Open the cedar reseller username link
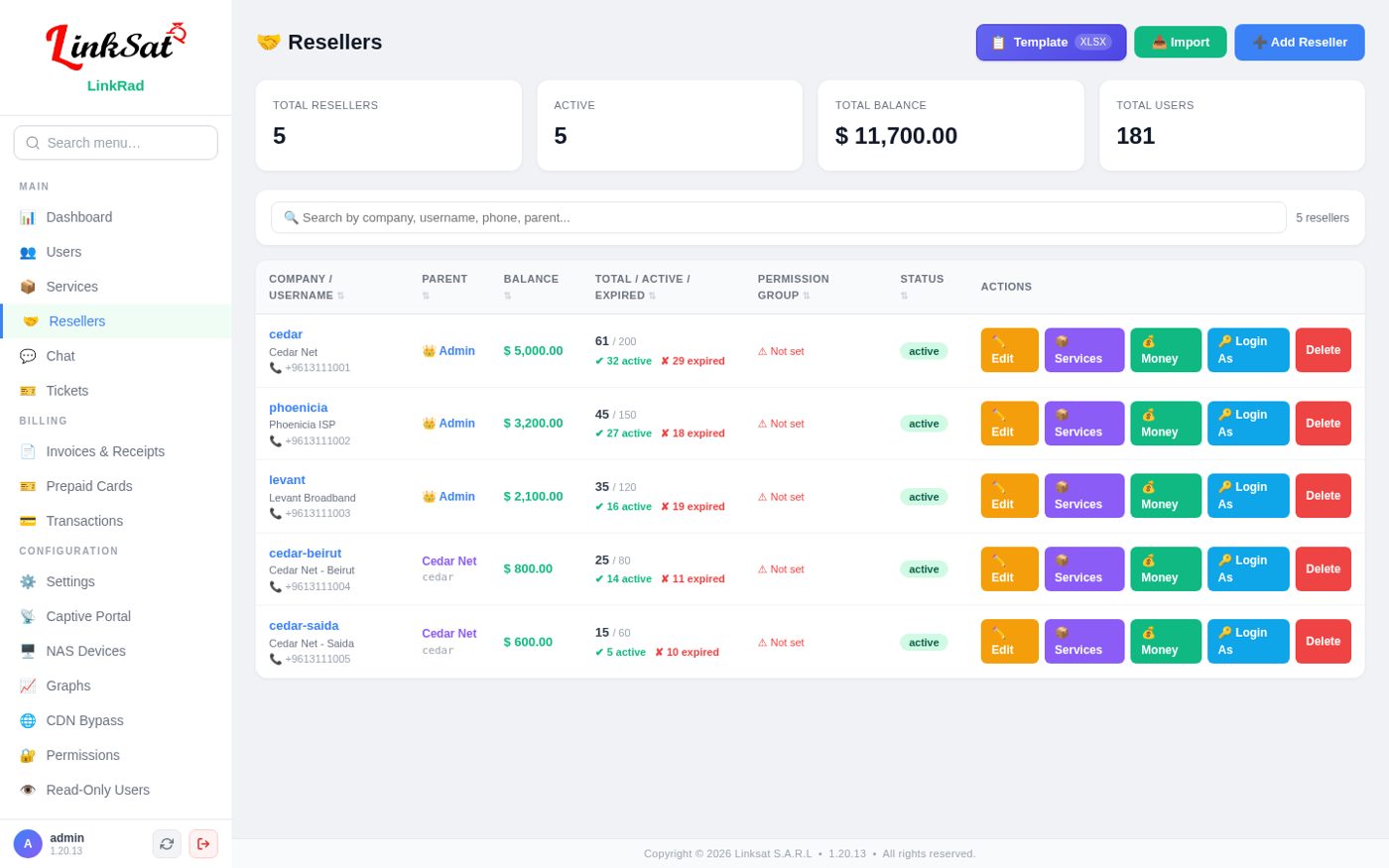1389x868 pixels. [286, 334]
